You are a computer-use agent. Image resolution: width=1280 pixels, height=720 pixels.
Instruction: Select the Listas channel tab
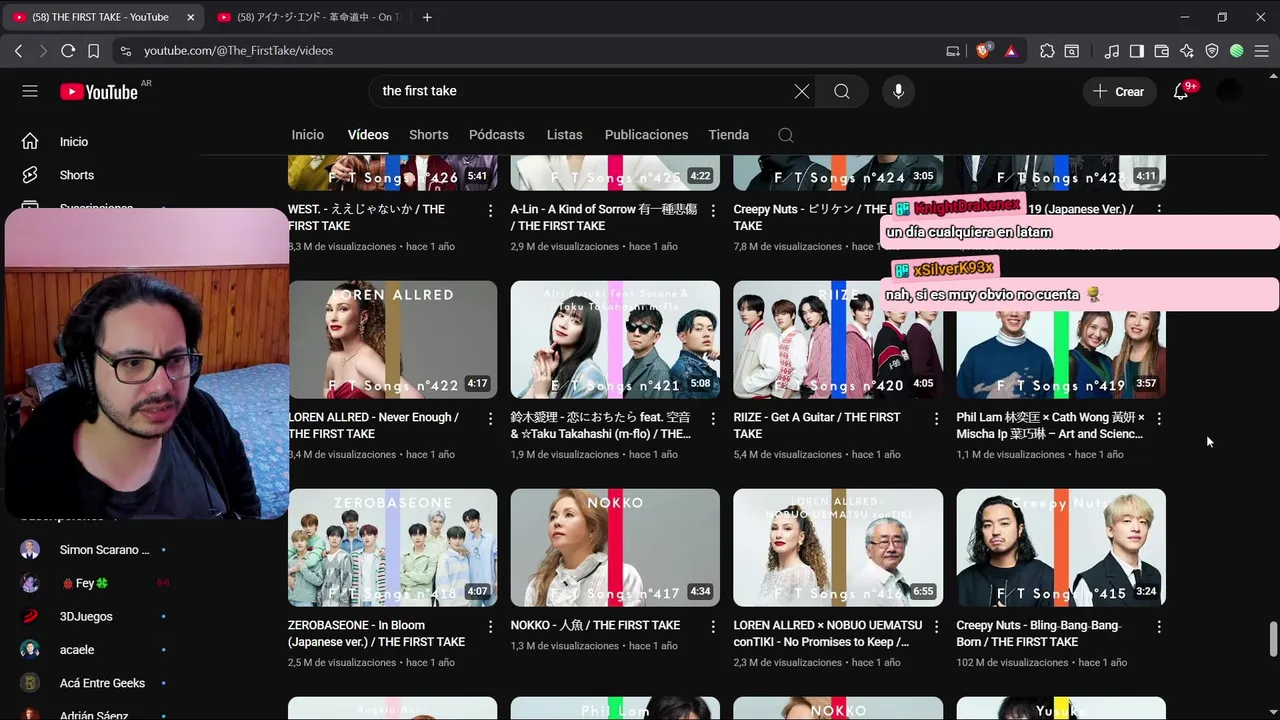point(565,135)
